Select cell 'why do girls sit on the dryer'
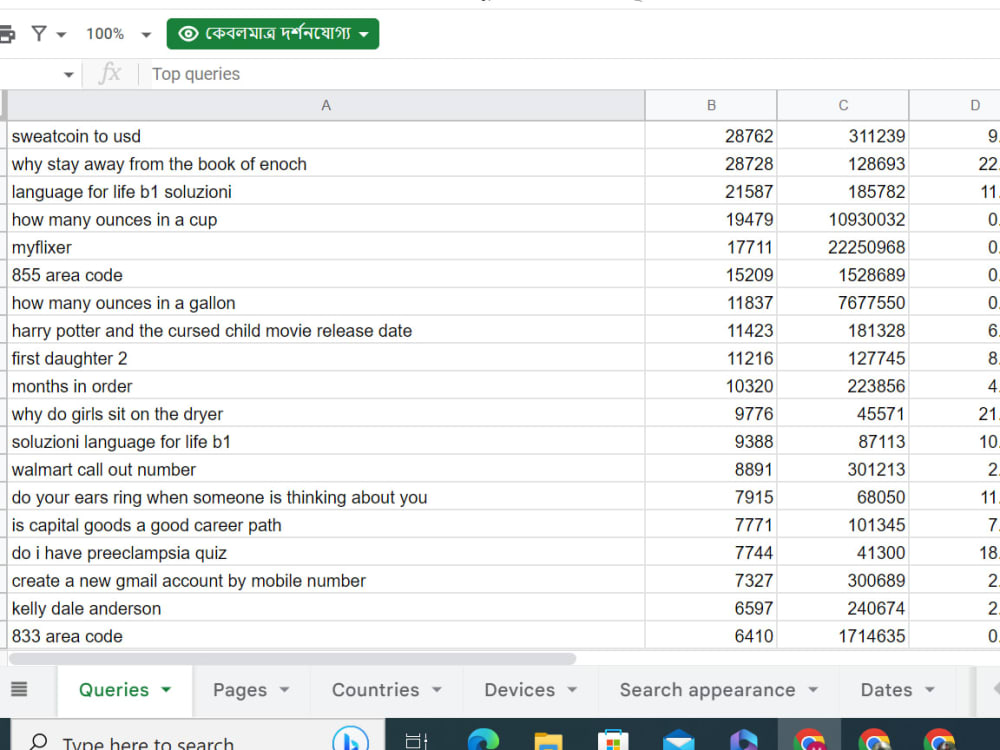Viewport: 1000px width, 750px height. tap(326, 413)
